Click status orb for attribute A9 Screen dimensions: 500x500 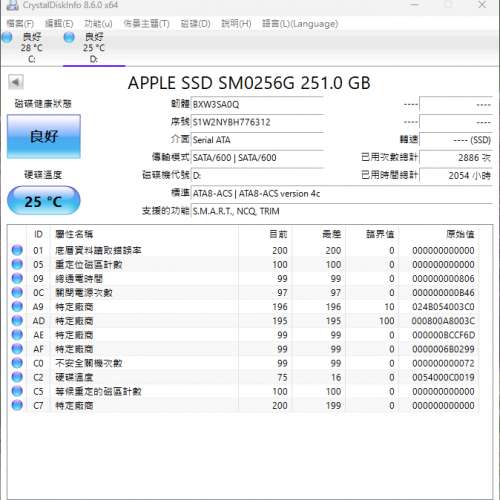(17, 306)
